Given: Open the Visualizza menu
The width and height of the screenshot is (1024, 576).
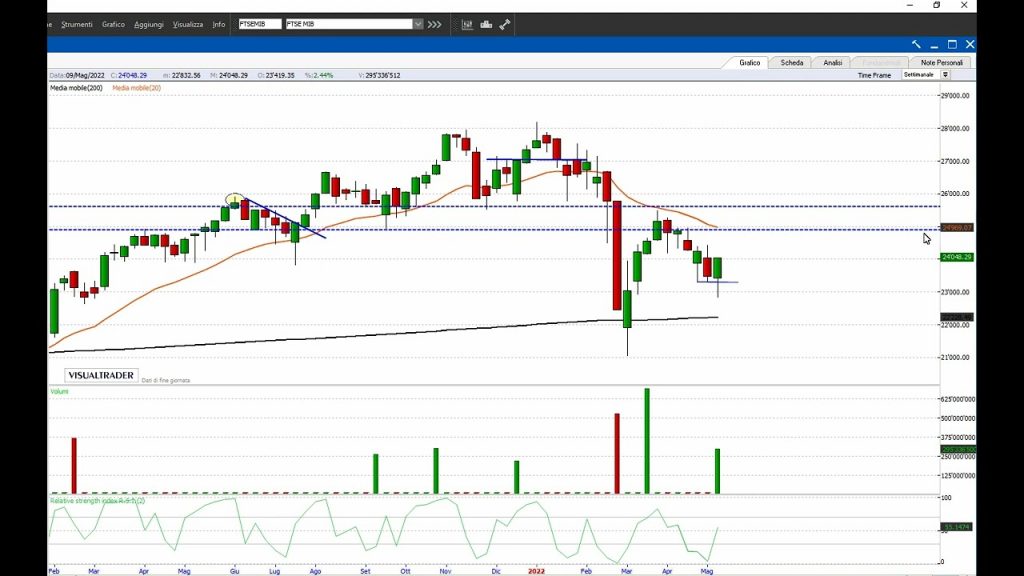Looking at the screenshot, I should (187, 24).
